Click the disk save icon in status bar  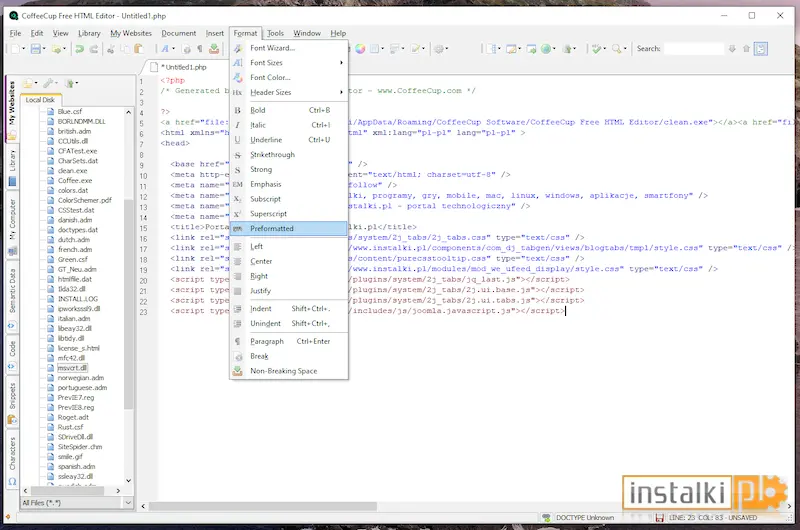(659, 518)
